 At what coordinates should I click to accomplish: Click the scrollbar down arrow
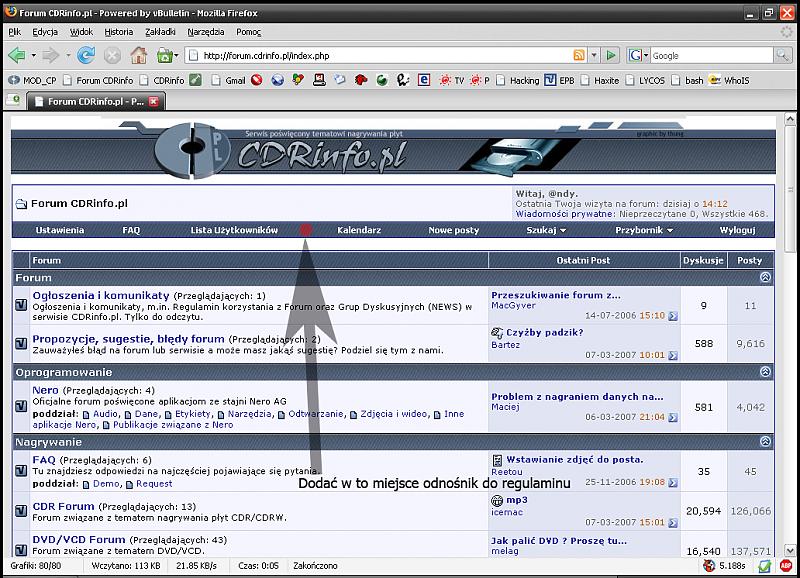[x=790, y=550]
